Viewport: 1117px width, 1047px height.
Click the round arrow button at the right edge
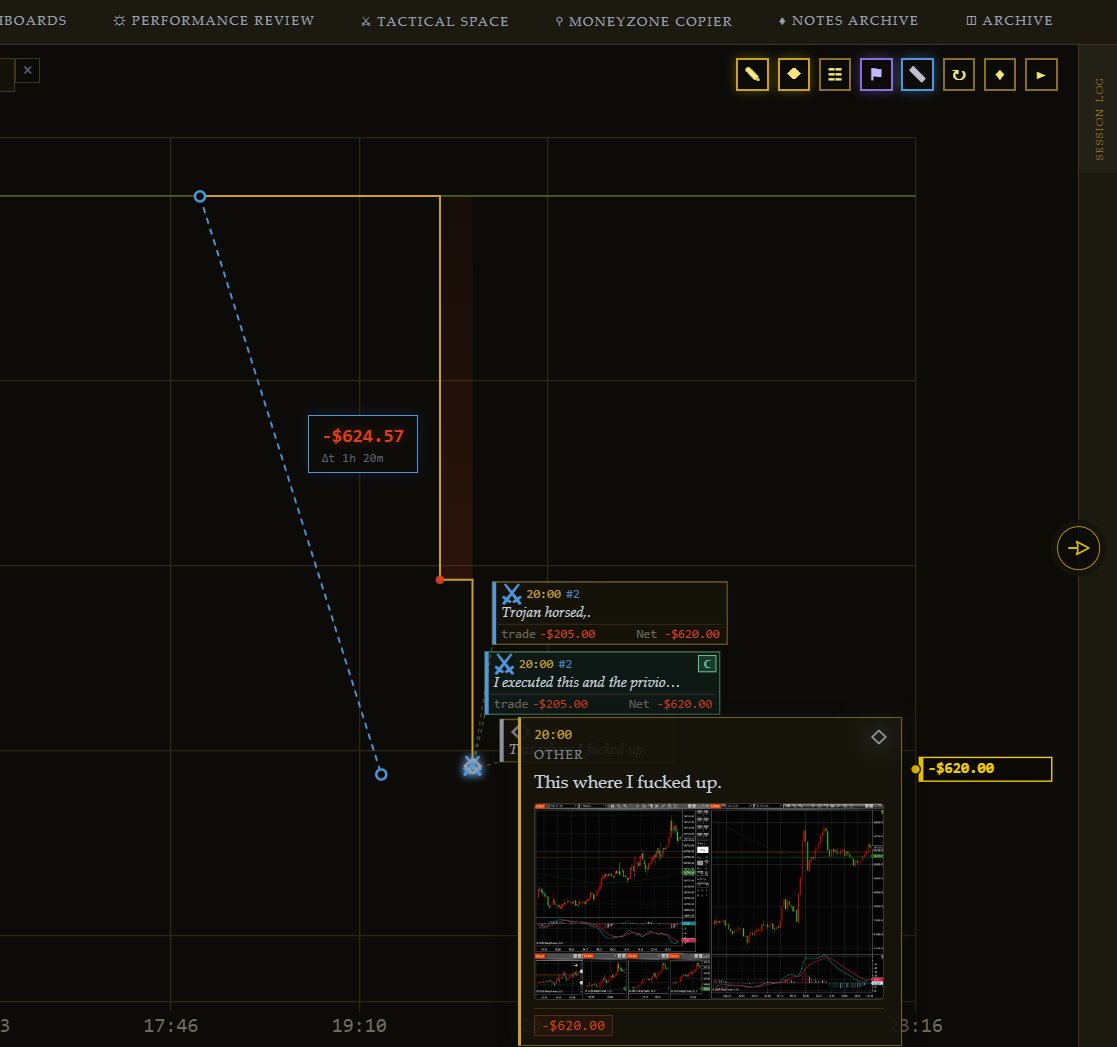[x=1078, y=548]
